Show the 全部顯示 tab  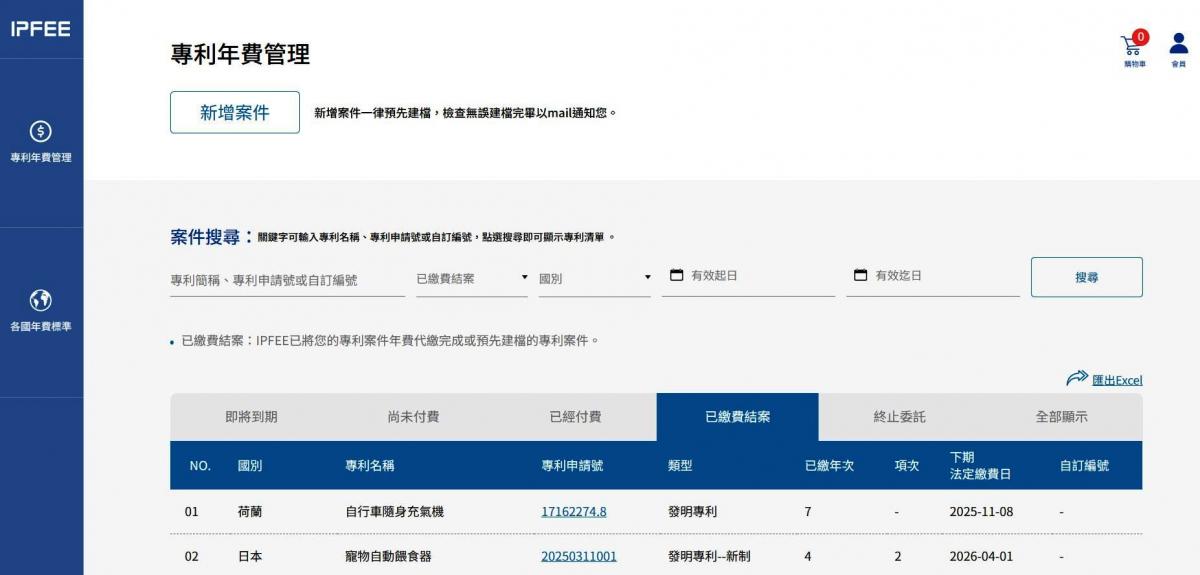pos(1061,417)
